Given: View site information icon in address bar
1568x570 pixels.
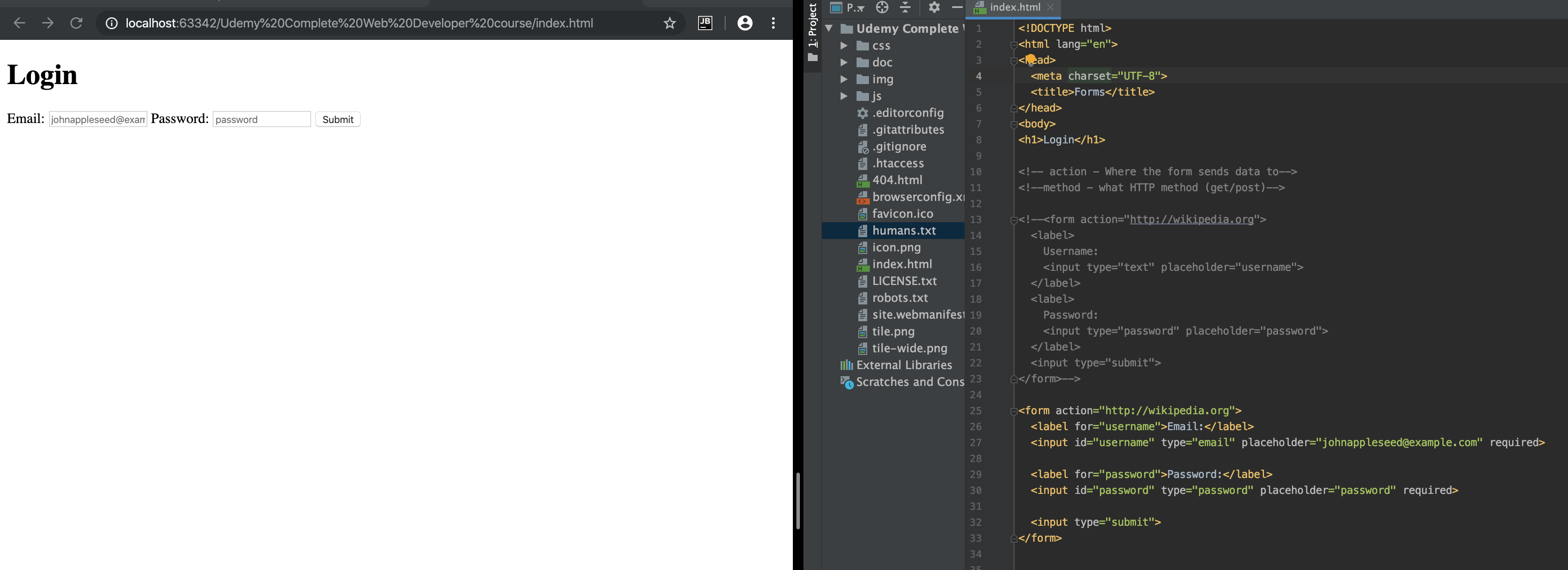Looking at the screenshot, I should 111,23.
